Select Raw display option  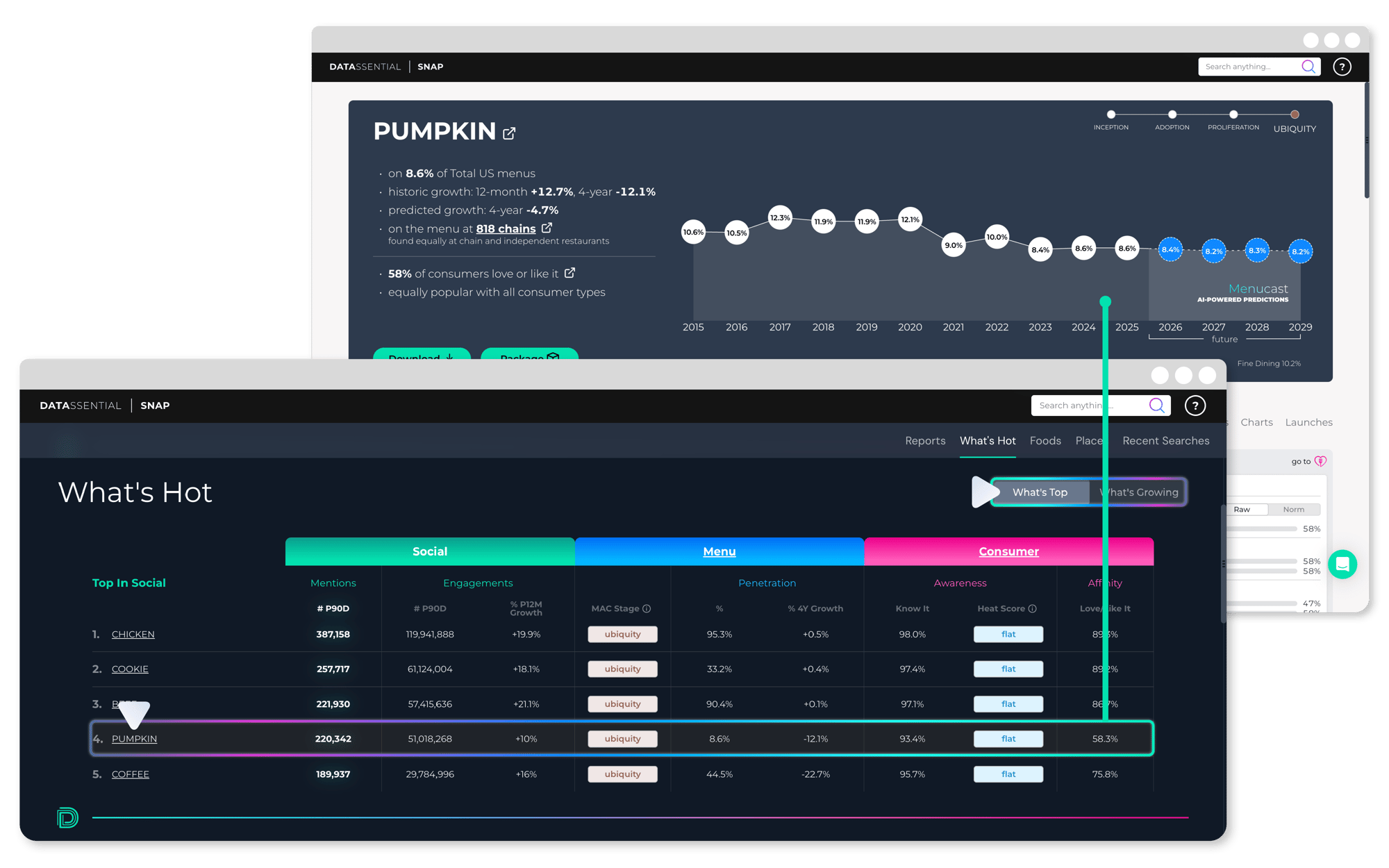point(1242,510)
